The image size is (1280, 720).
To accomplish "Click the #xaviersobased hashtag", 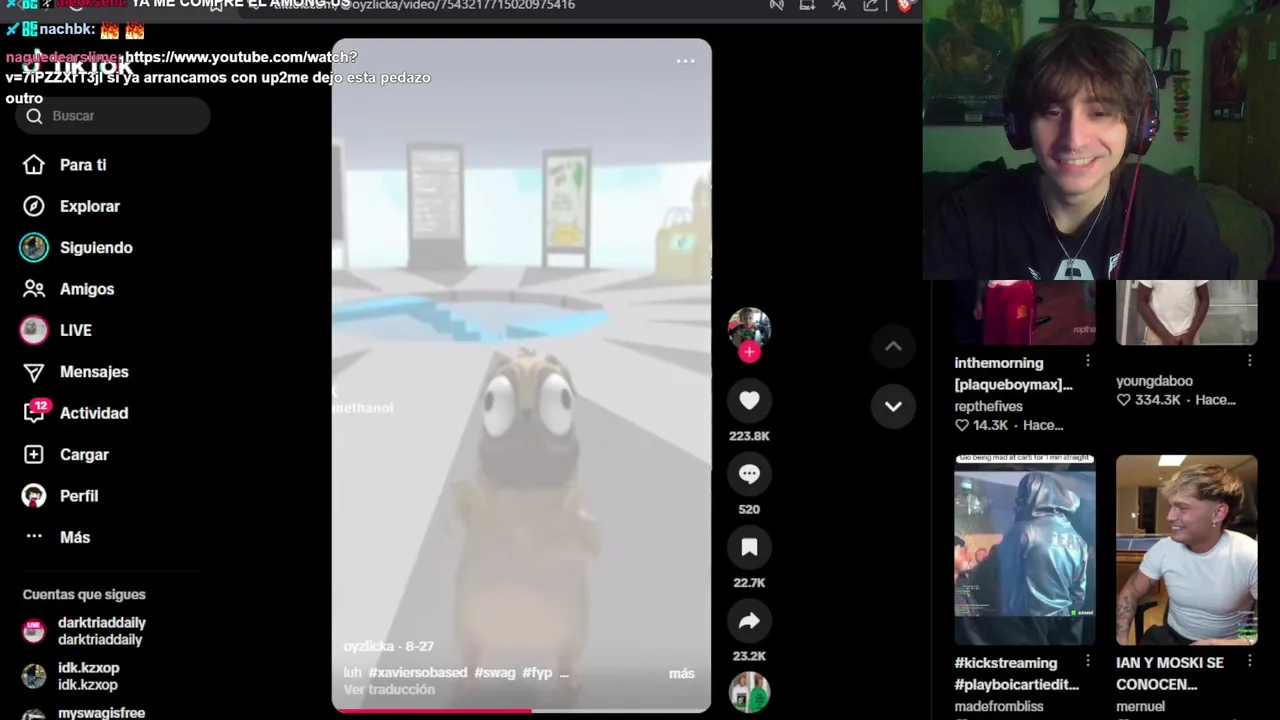I will pyautogui.click(x=418, y=673).
